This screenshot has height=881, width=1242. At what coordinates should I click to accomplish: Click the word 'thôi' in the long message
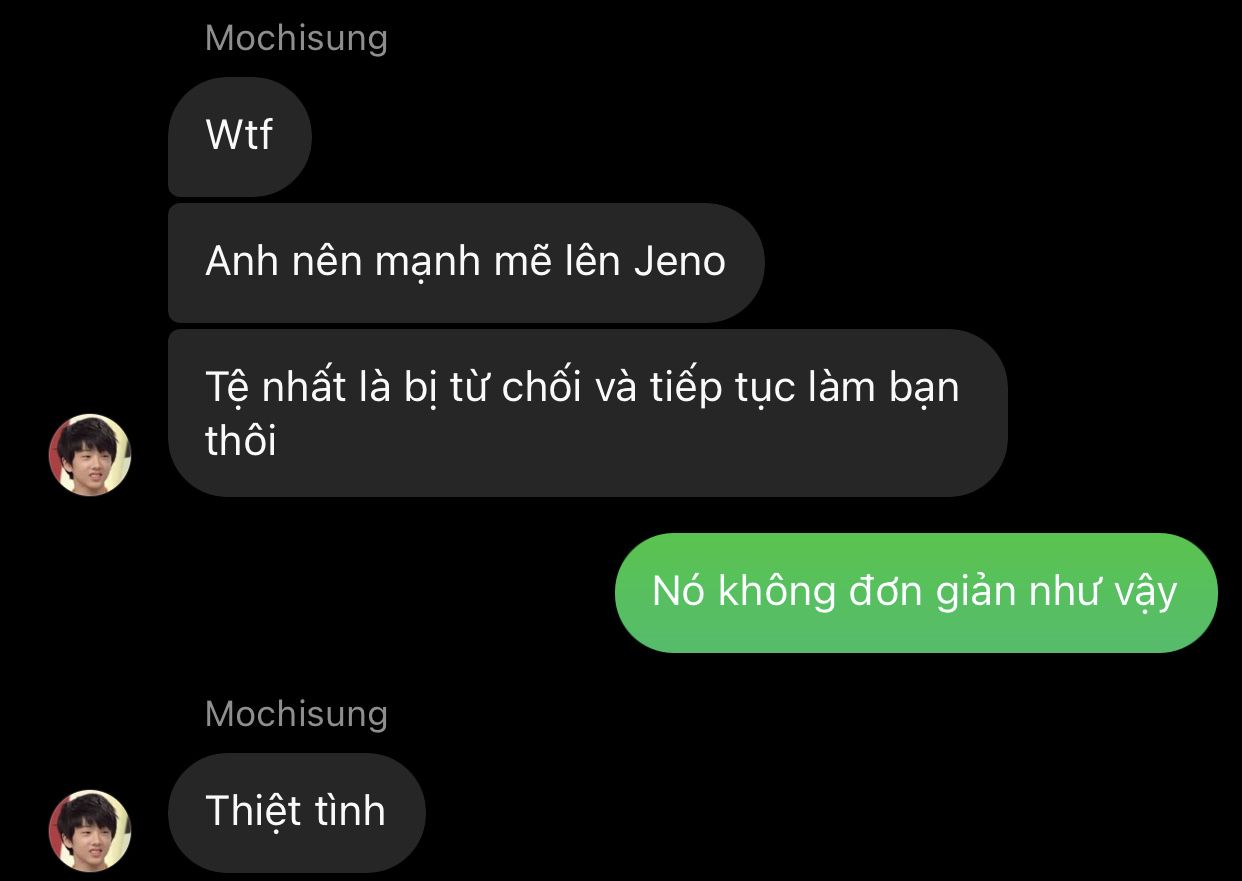pyautogui.click(x=241, y=441)
